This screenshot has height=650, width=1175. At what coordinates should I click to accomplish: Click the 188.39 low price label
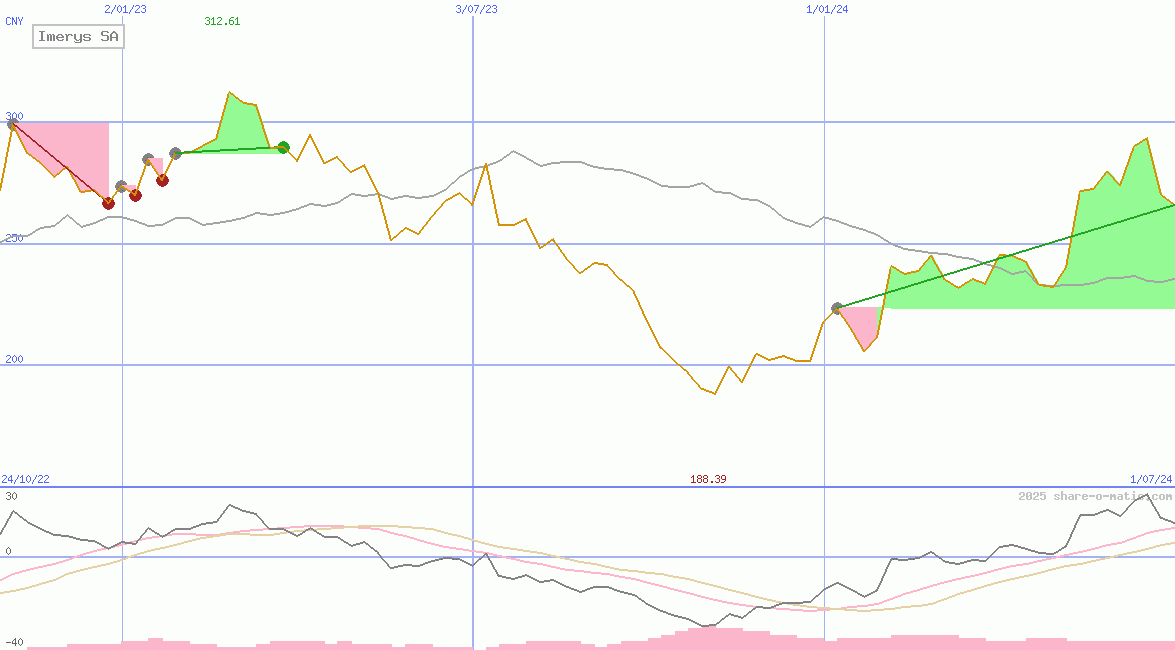click(708, 479)
